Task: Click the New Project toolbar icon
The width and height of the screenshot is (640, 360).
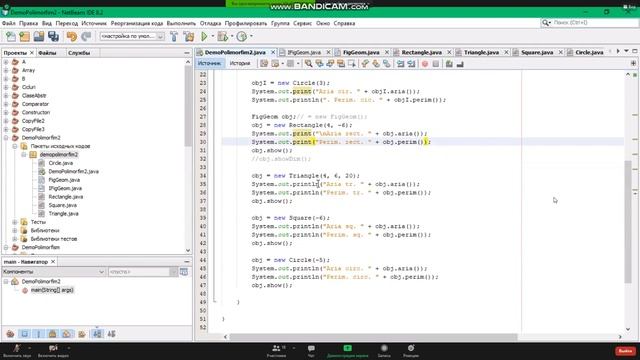Action: coord(24,37)
